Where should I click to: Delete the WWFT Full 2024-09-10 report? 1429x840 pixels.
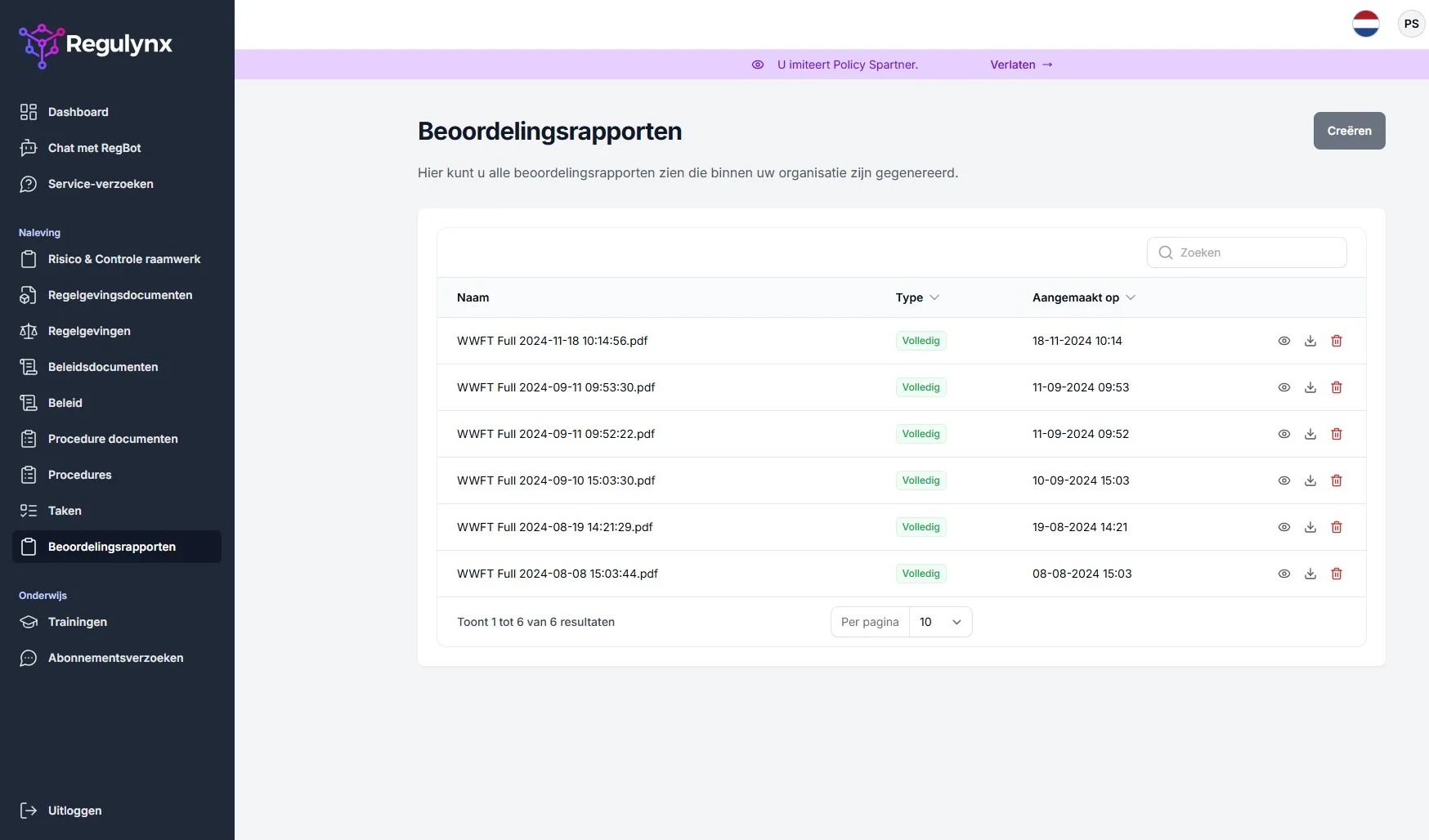pyautogui.click(x=1336, y=480)
